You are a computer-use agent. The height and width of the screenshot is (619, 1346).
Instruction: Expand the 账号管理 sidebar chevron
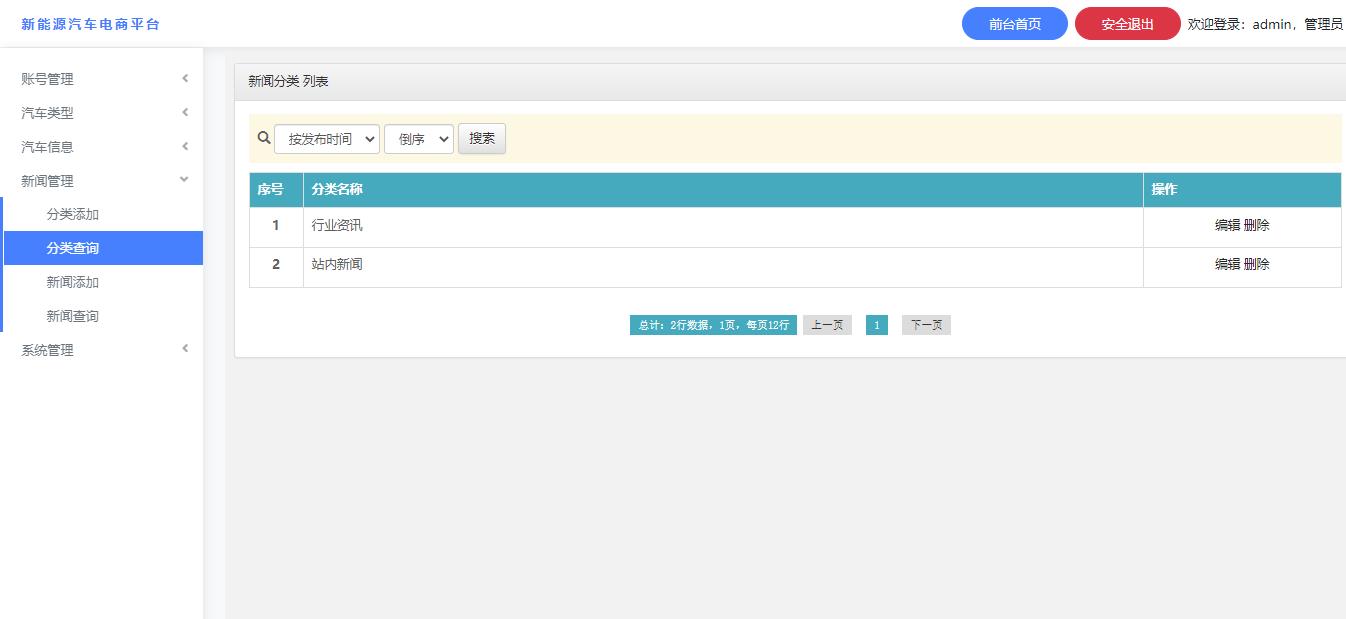(185, 79)
